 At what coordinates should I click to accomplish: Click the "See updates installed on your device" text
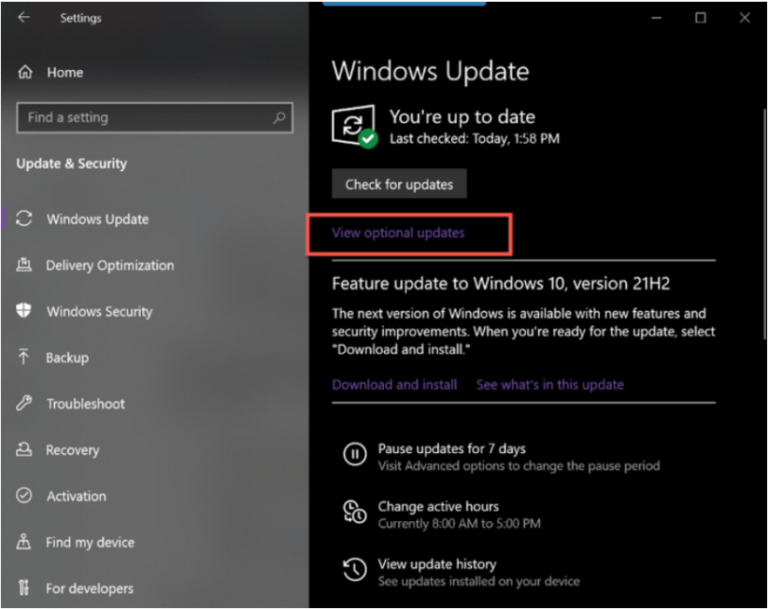[479, 581]
